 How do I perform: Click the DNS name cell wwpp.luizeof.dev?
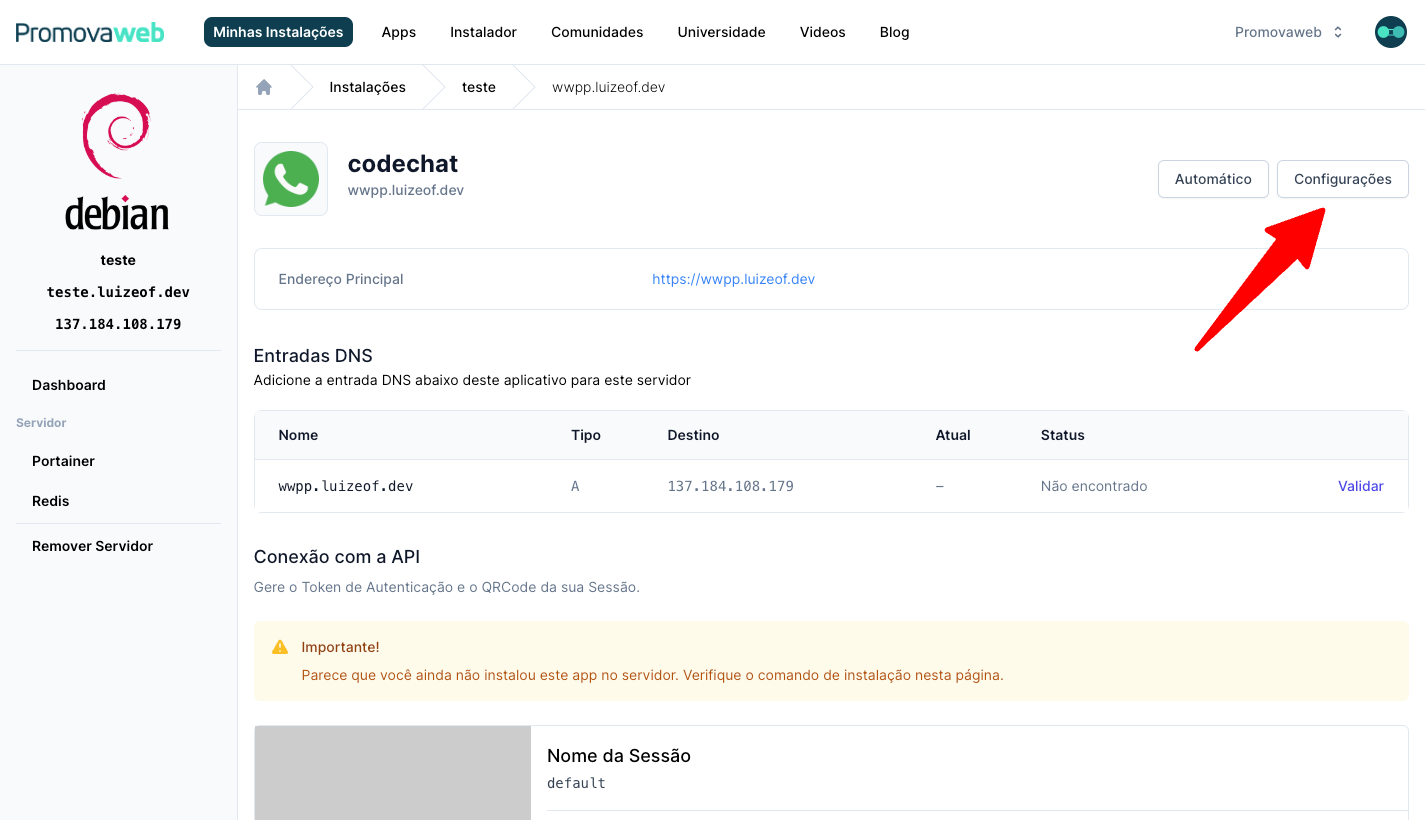coord(345,486)
